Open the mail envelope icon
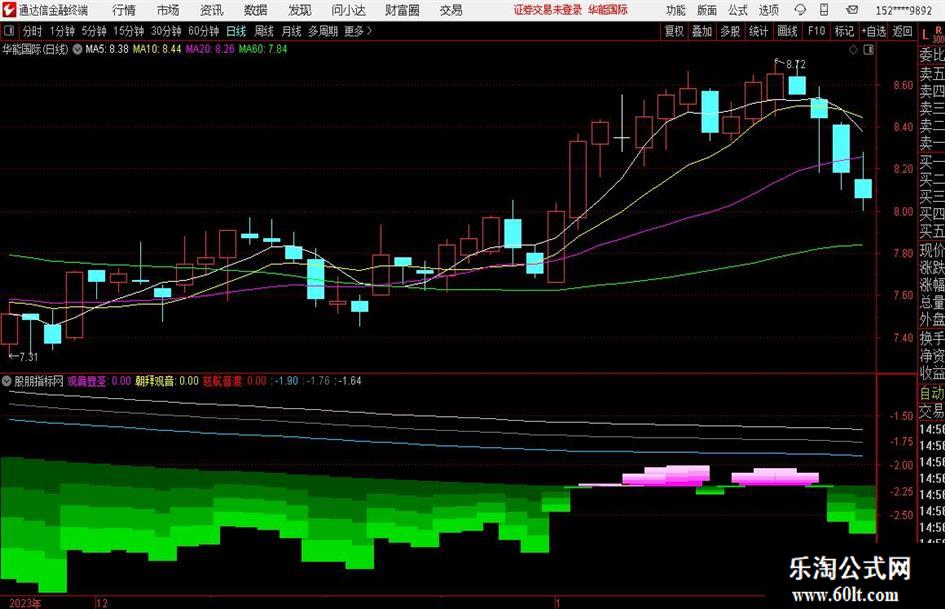945x609 pixels. click(852, 10)
